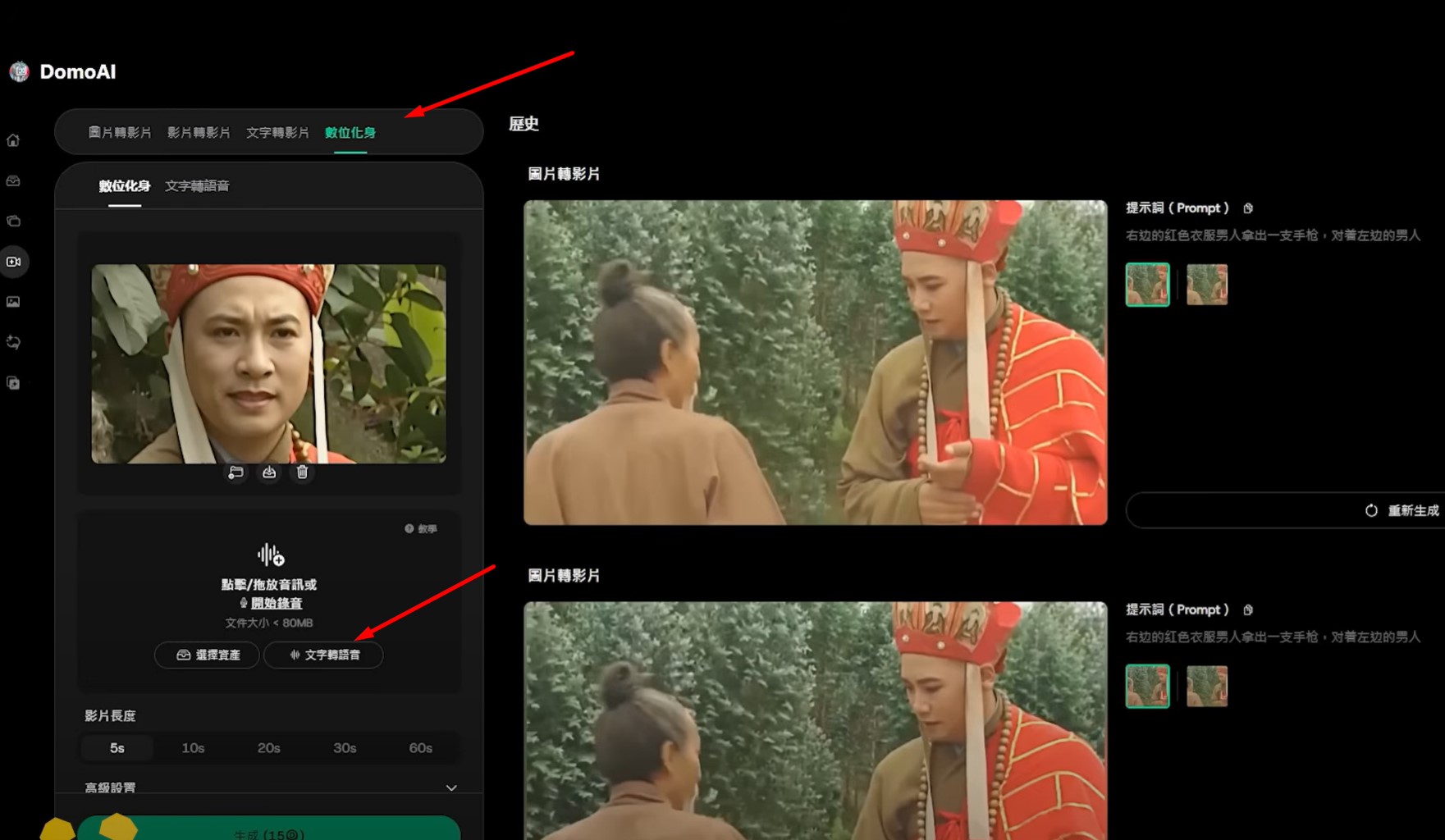Set video length to 10s
This screenshot has width=1445, height=840.
193,748
